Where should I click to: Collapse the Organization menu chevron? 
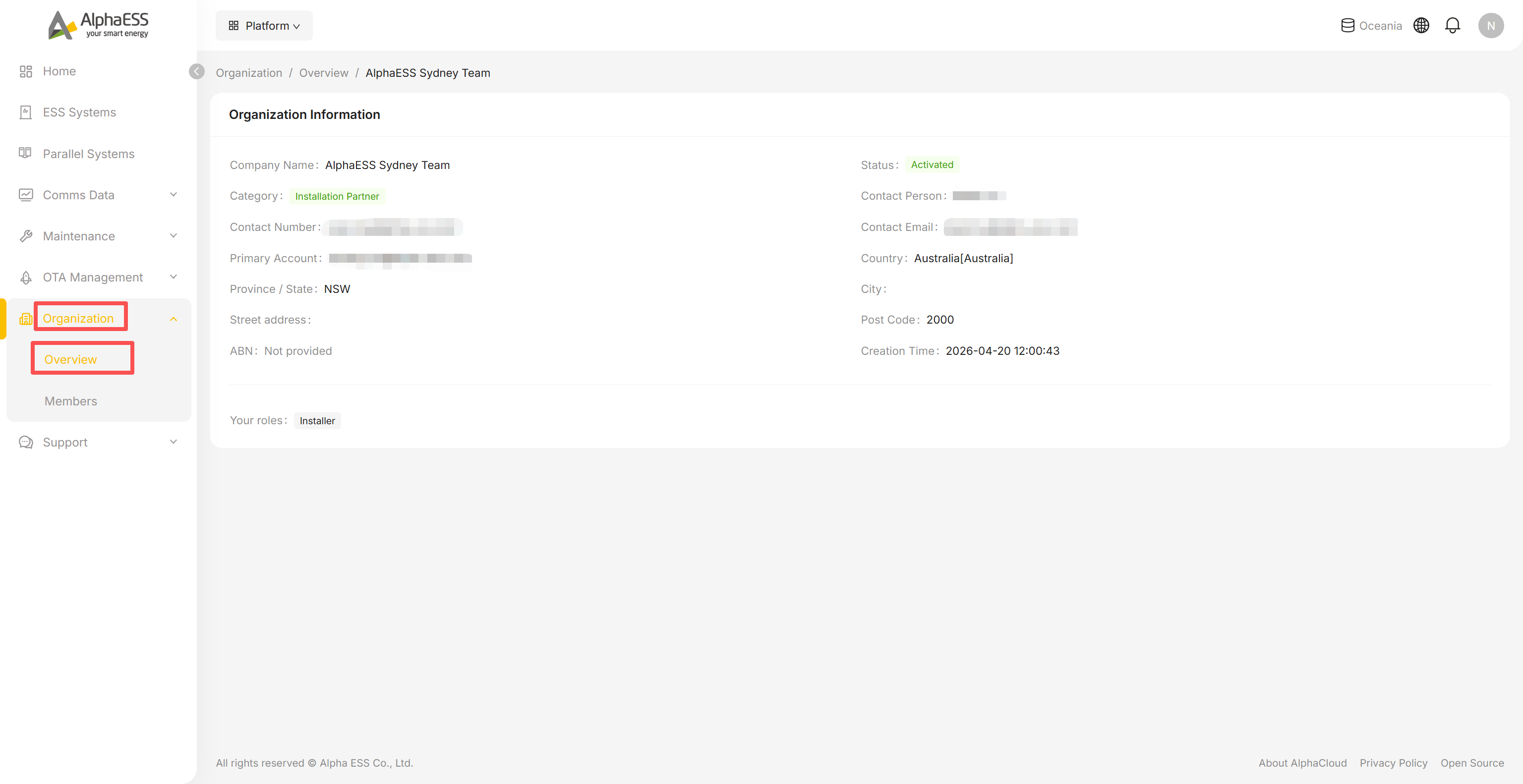coord(173,319)
